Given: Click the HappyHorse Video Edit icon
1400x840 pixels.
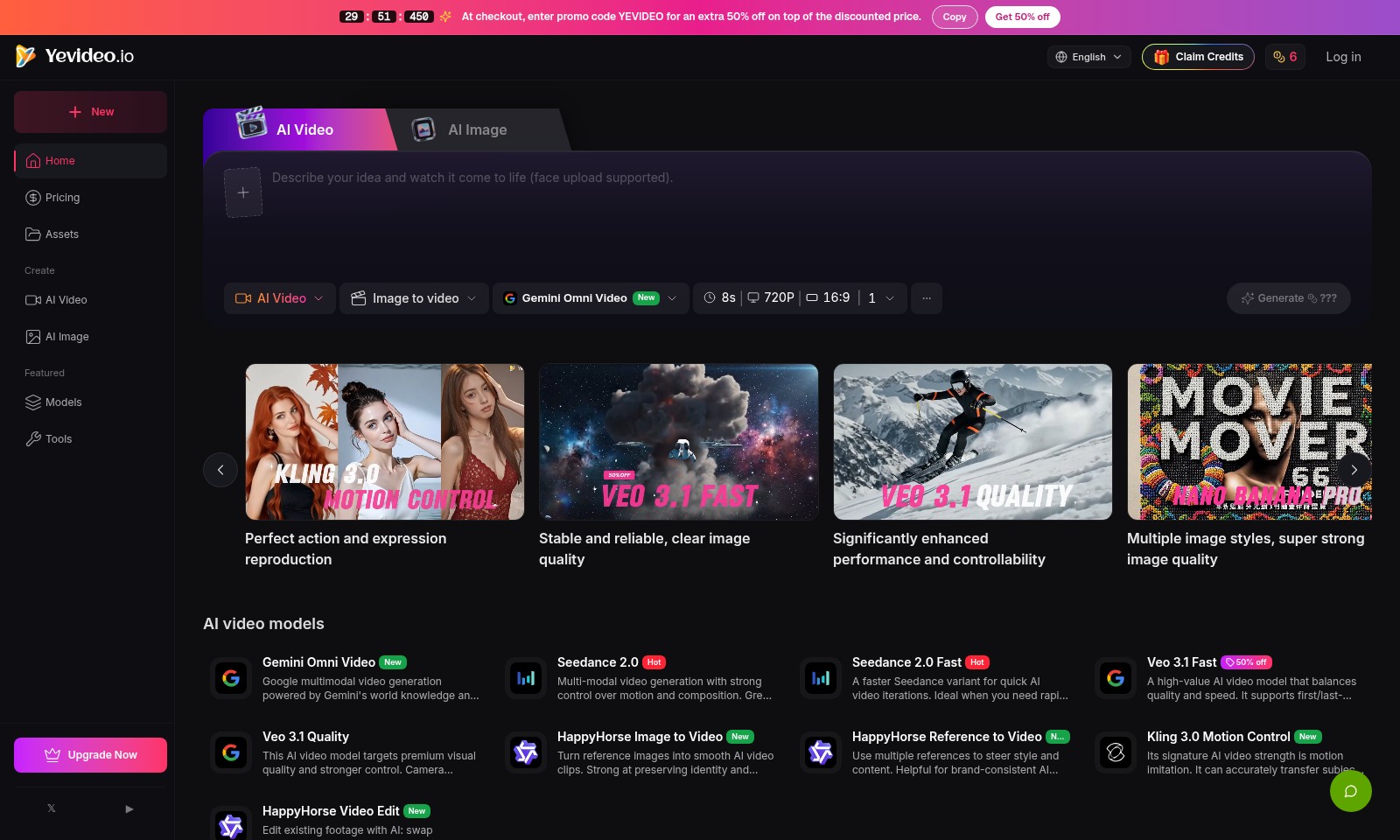Looking at the screenshot, I should (231, 825).
